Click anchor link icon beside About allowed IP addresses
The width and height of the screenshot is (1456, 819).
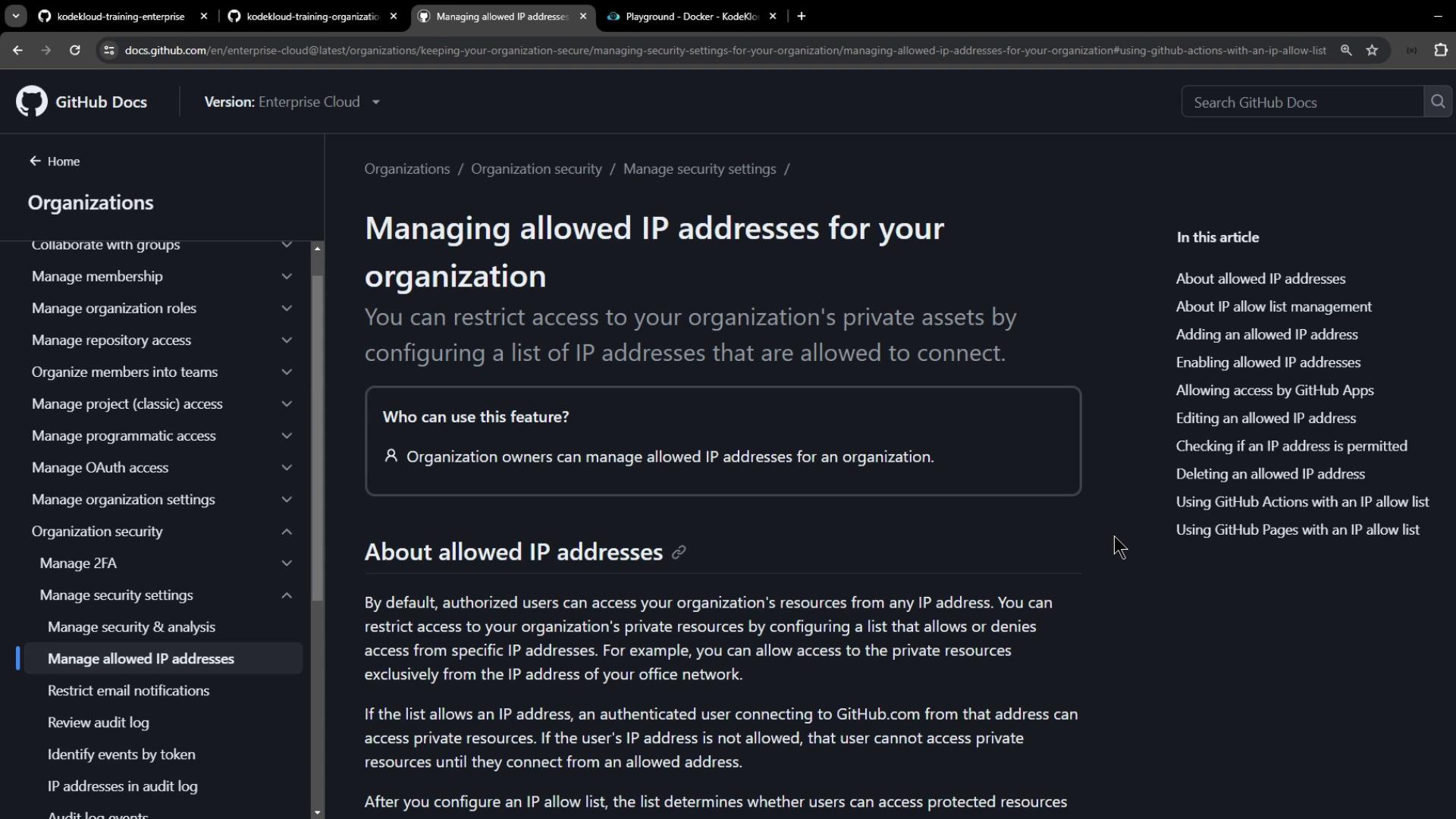pos(679,553)
